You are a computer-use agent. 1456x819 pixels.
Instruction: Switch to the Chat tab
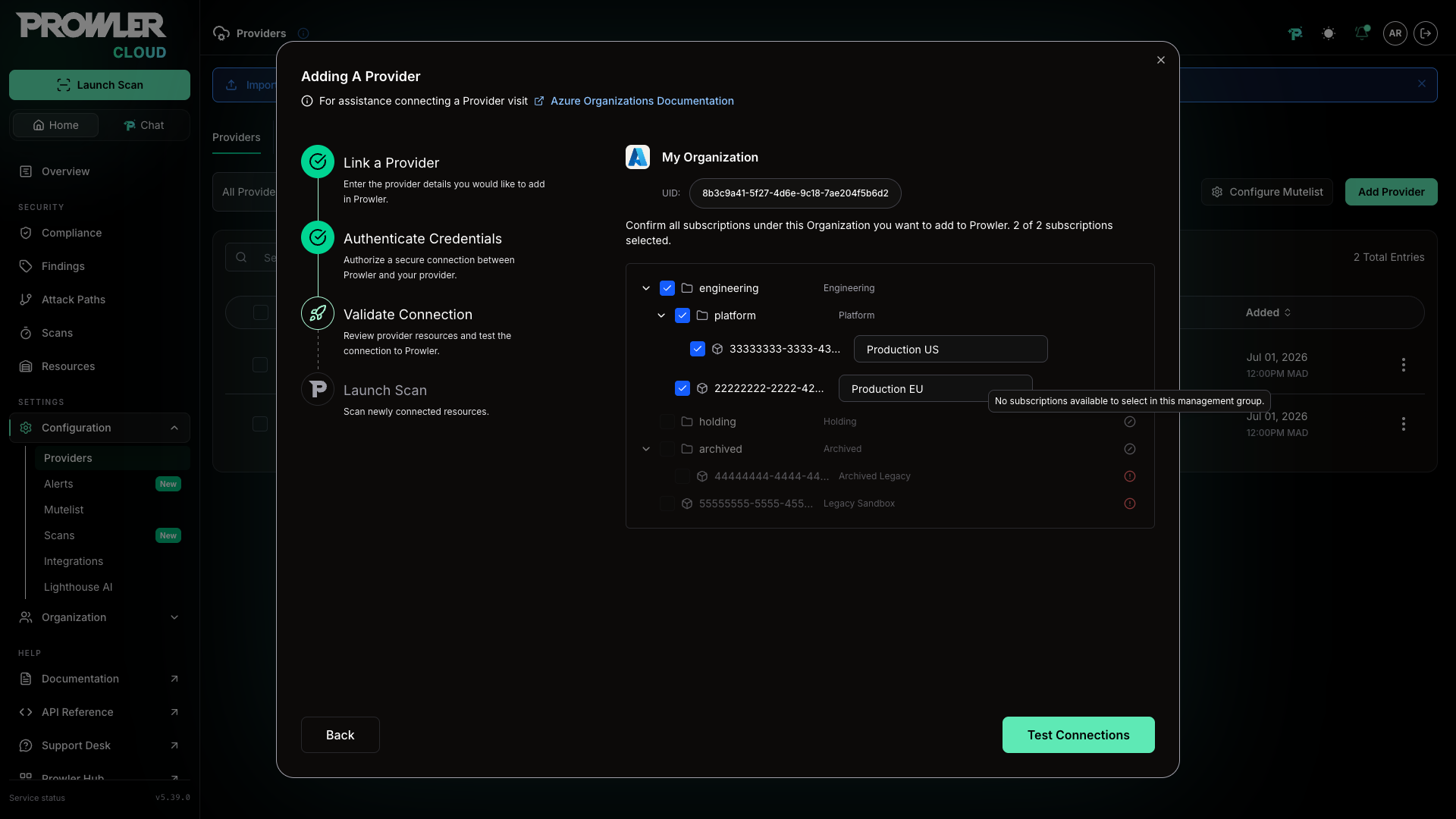(144, 125)
